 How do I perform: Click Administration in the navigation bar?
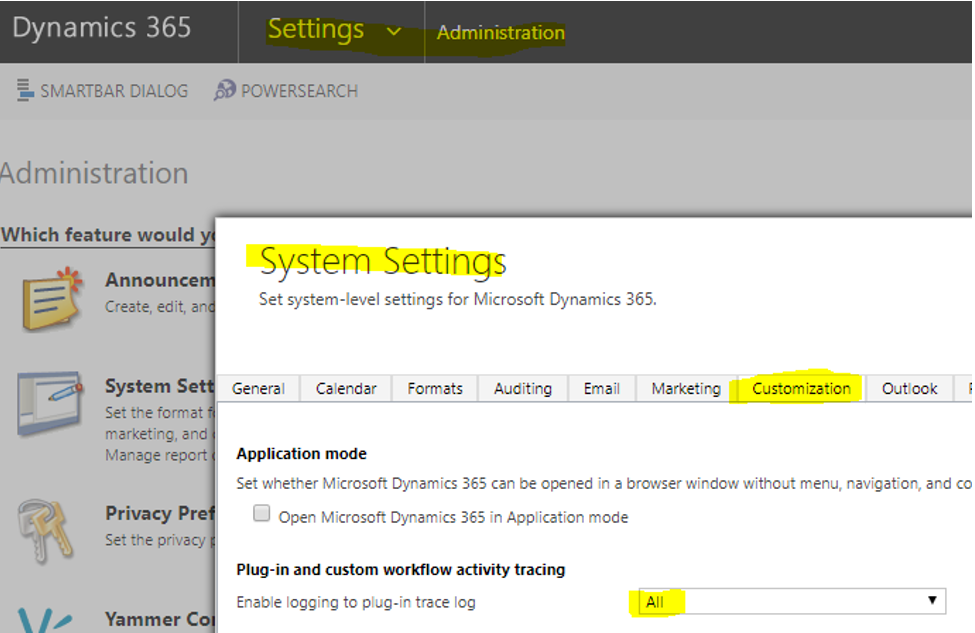[501, 32]
